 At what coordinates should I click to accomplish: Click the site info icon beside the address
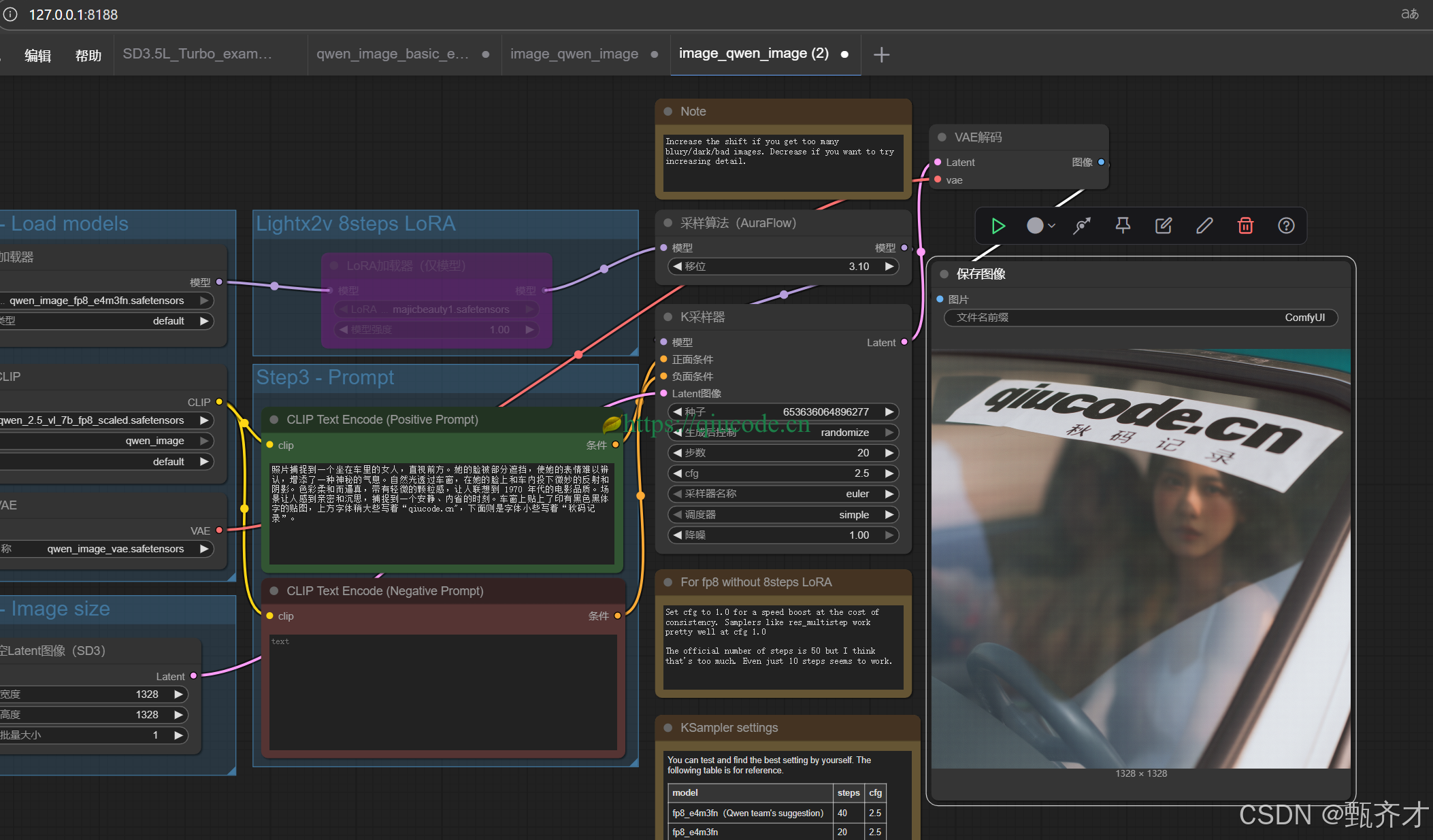point(10,14)
